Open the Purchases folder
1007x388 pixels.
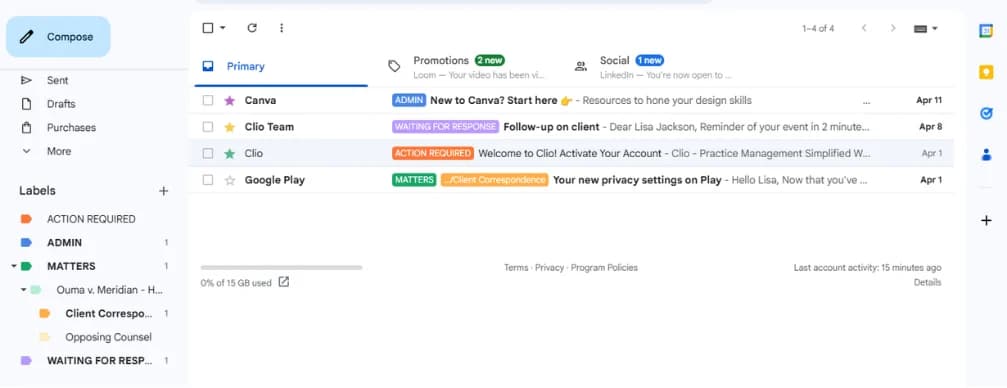pyautogui.click(x=71, y=128)
